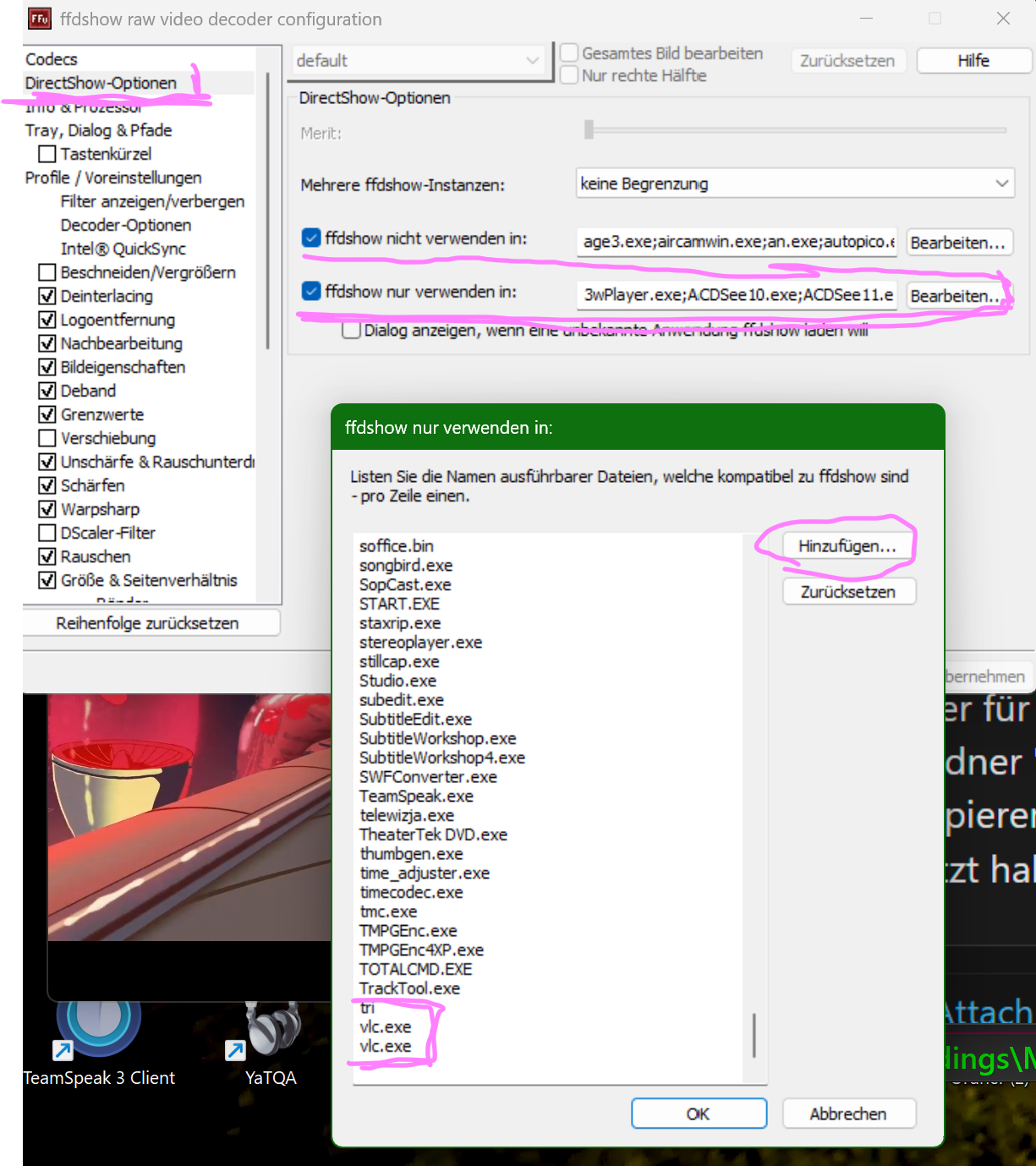Click Bearbeiten for the 'nicht verwenden' list

(x=958, y=243)
